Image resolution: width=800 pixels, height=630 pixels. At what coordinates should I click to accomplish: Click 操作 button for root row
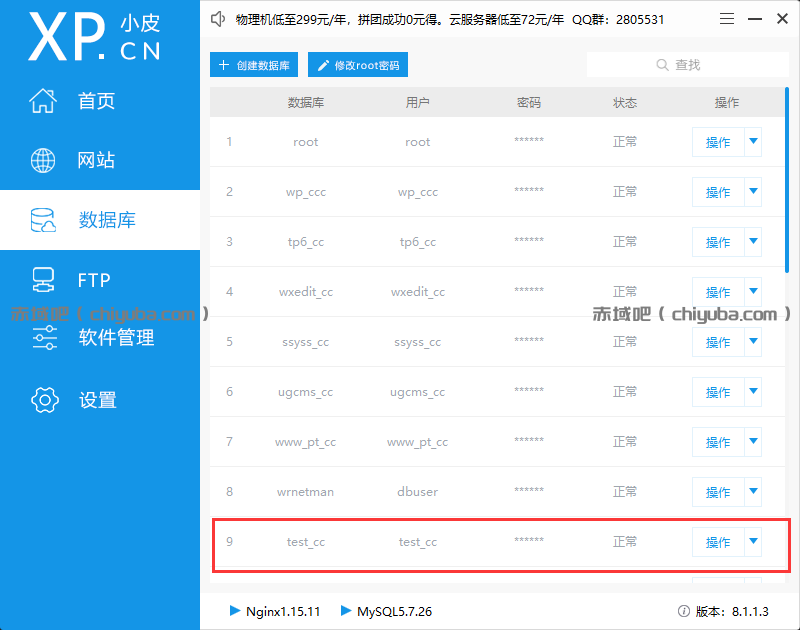click(x=718, y=142)
